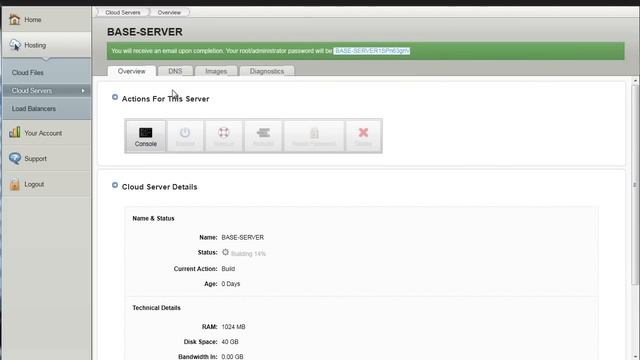Click the Bandwidth In value 0.00 GB
This screenshot has width=640, height=360.
point(232,357)
